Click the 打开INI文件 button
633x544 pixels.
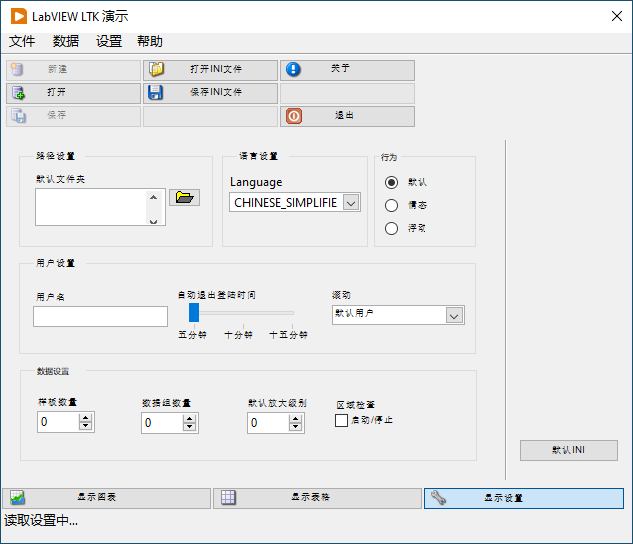(210, 70)
